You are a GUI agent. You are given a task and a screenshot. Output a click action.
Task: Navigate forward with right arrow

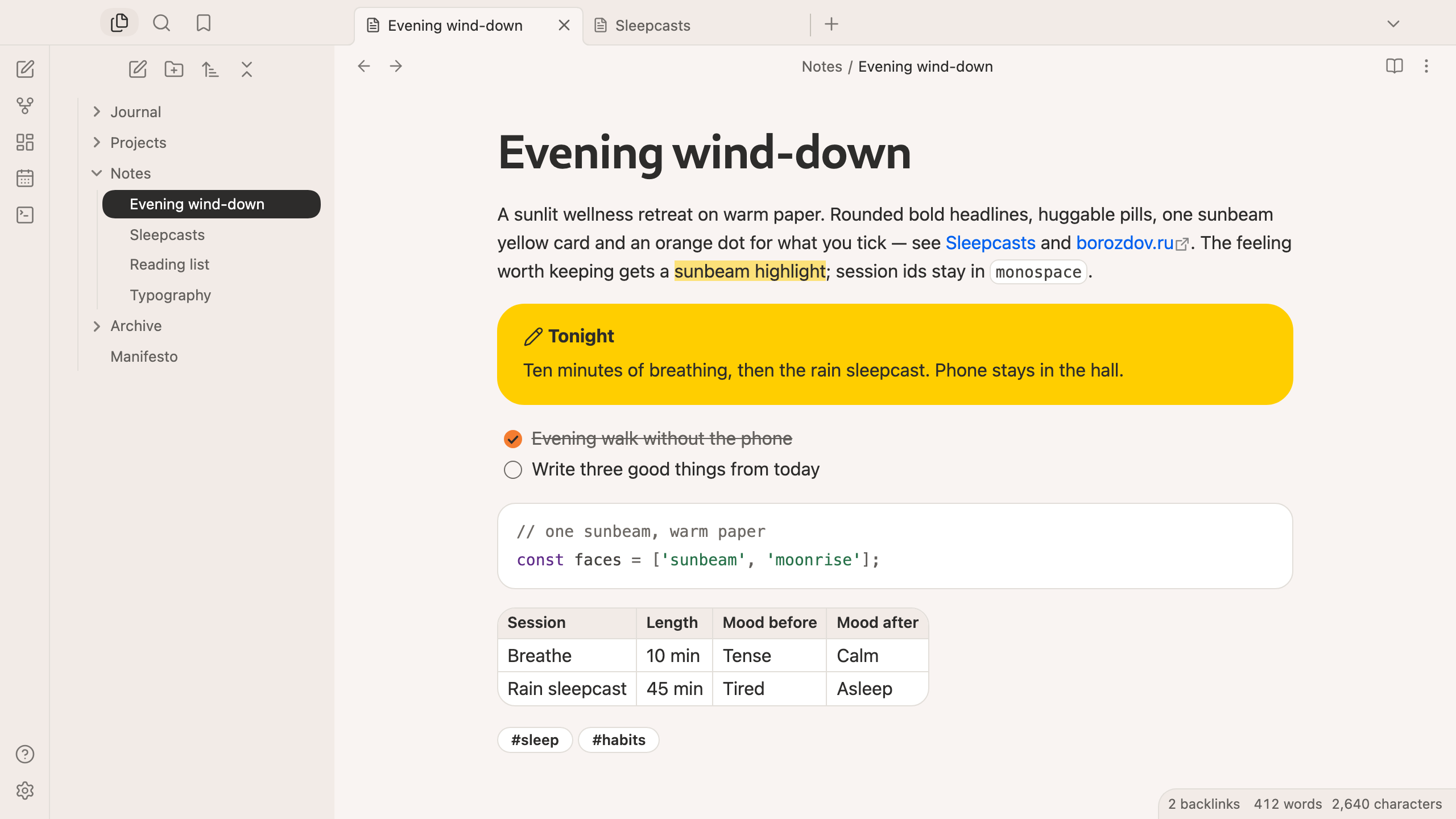click(x=396, y=66)
